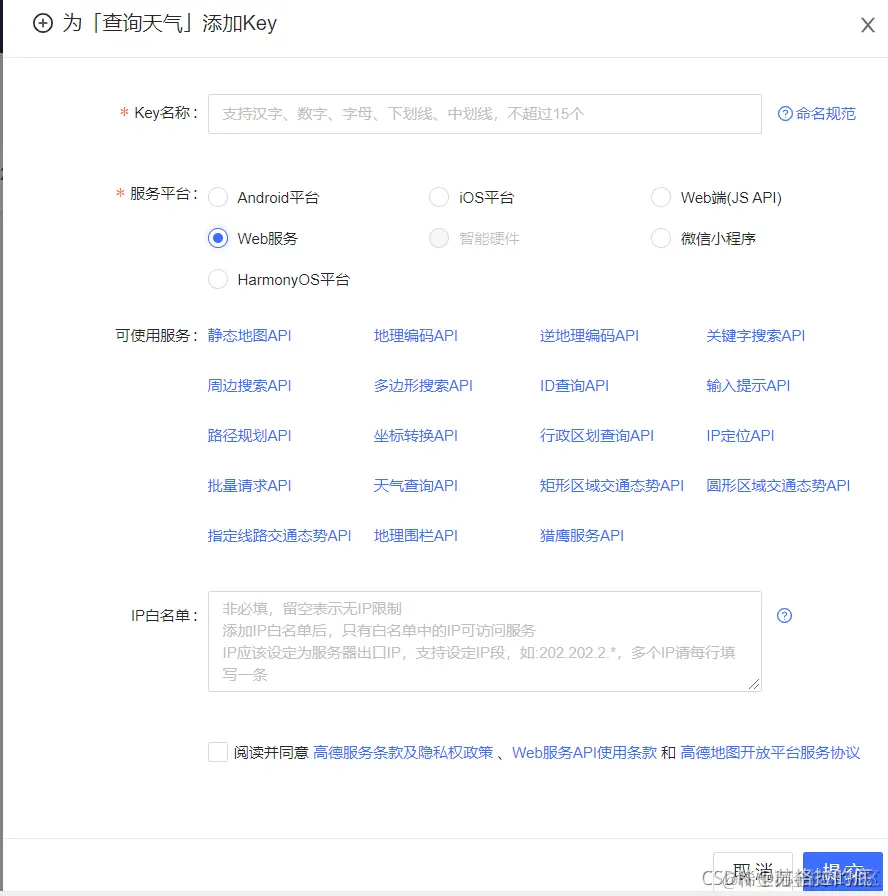Image resolution: width=888 pixels, height=896 pixels.
Task: Open the 路径规划API link
Action: coord(248,435)
